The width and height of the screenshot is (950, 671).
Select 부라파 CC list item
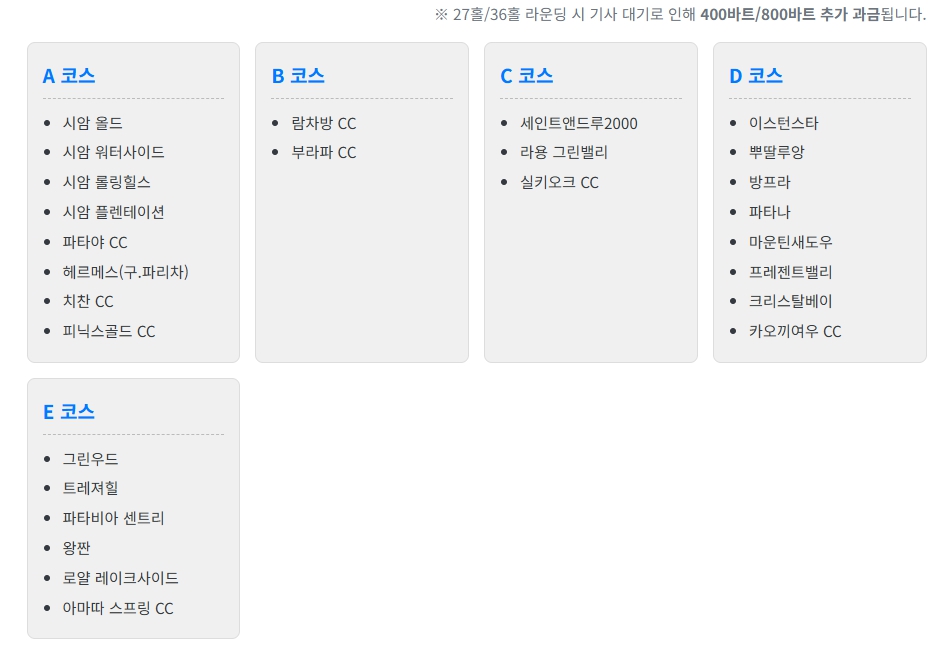click(324, 153)
